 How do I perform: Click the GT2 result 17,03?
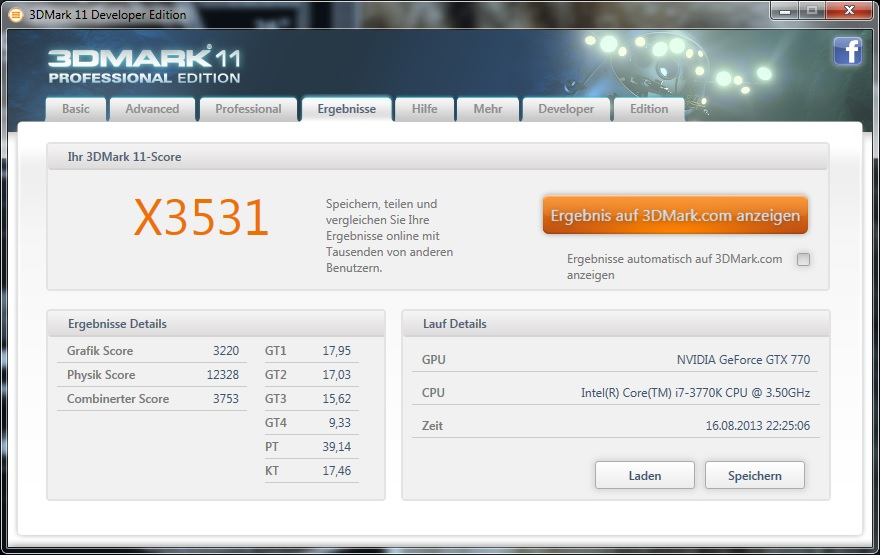tap(336, 375)
